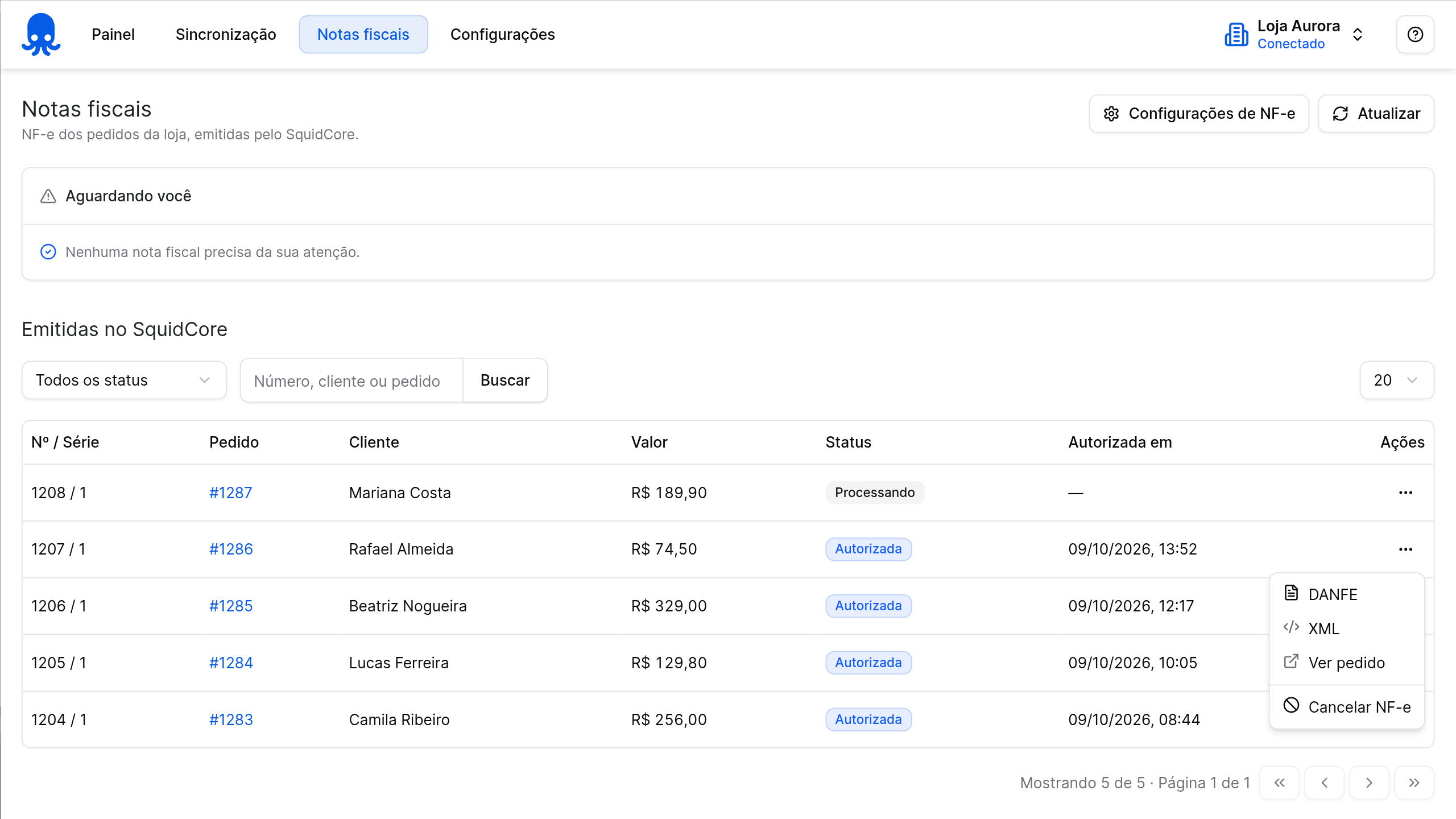Open actions menu for note 1207 / 1
The height and width of the screenshot is (819, 1456).
tap(1405, 549)
